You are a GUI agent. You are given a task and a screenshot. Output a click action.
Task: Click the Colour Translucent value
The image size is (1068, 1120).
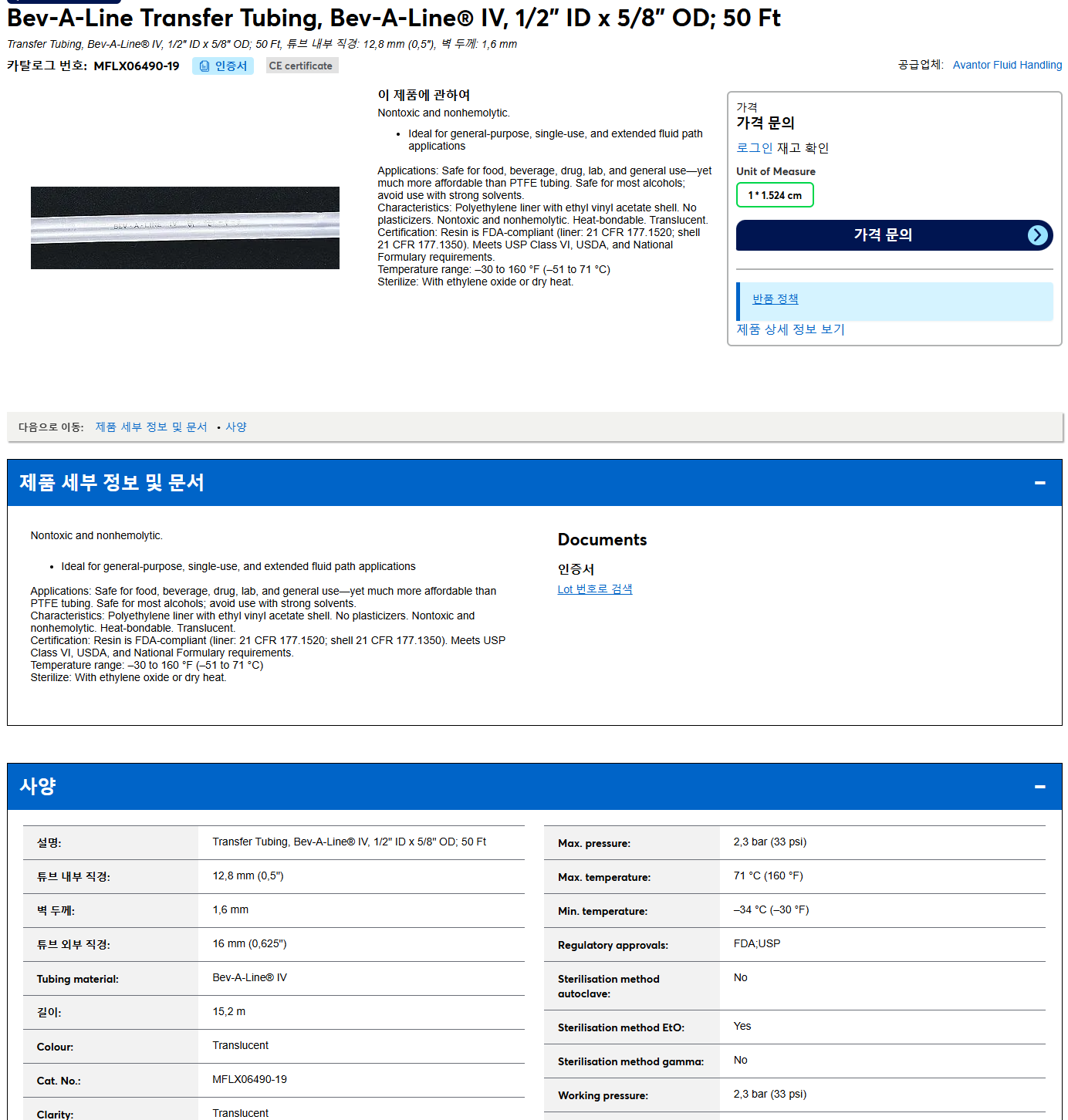coord(241,1046)
